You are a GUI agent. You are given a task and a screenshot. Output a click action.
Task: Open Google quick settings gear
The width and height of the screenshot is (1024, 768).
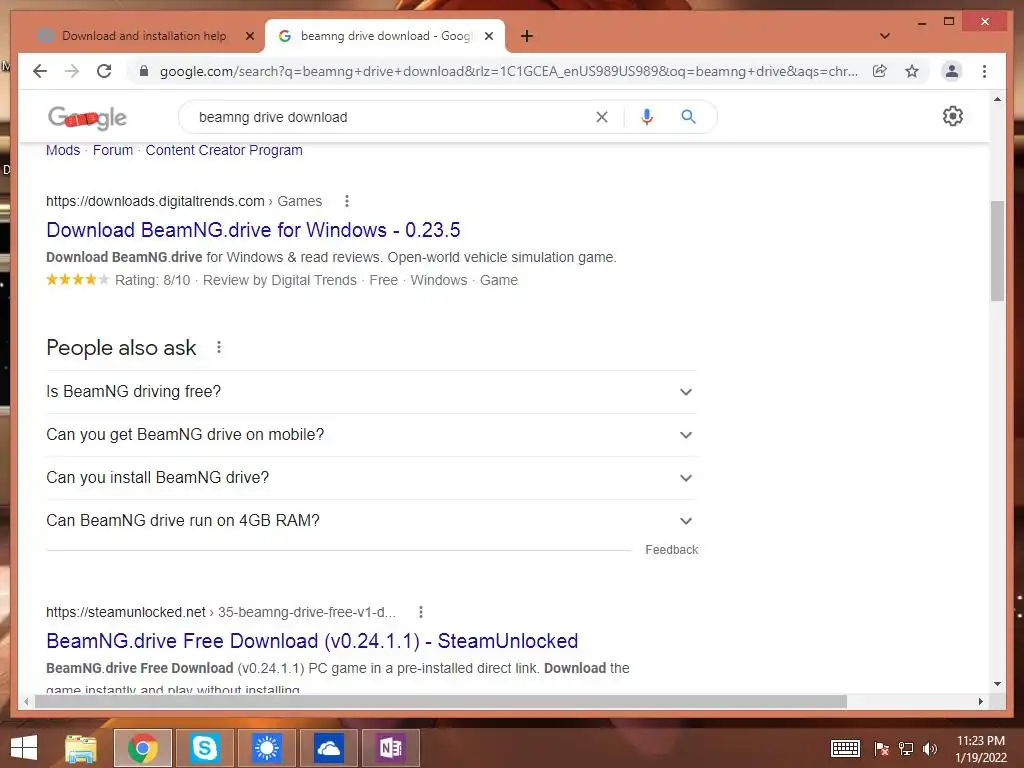953,116
